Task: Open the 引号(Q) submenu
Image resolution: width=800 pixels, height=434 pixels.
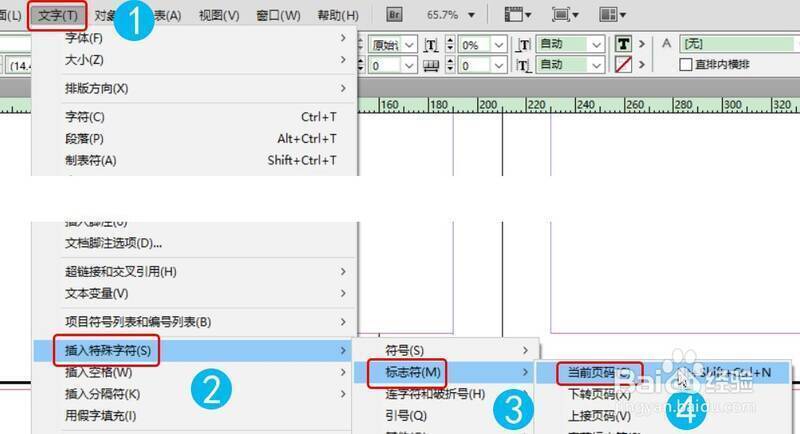Action: click(446, 416)
